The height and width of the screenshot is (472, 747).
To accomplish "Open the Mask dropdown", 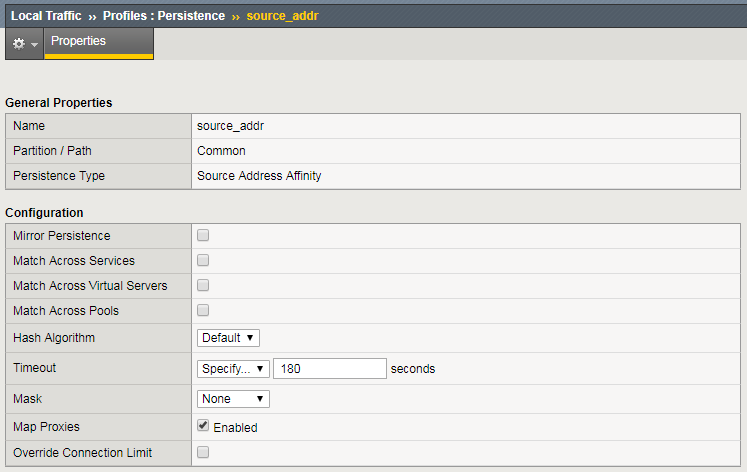I will (233, 399).
